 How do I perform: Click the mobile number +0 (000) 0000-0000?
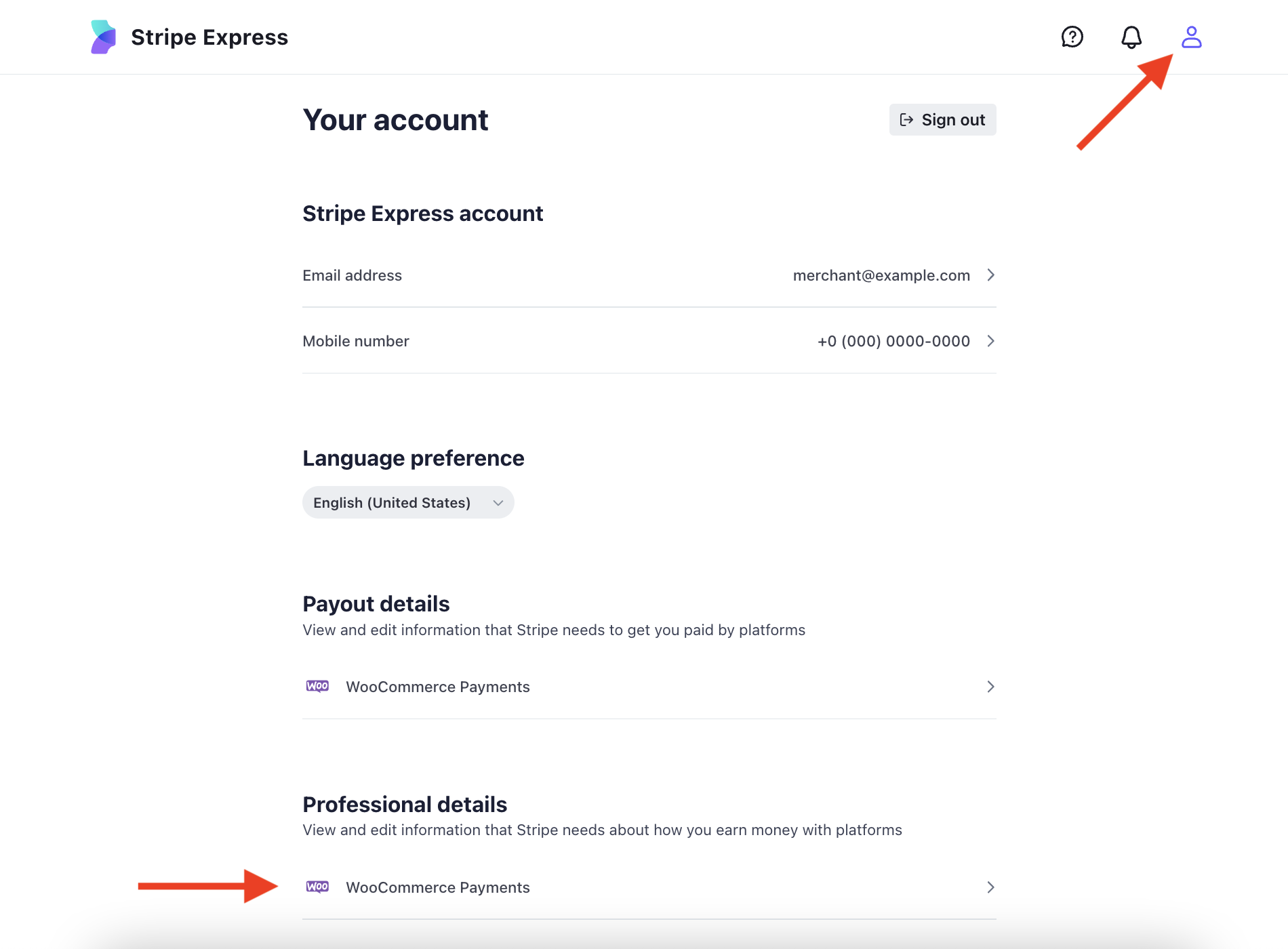(893, 341)
